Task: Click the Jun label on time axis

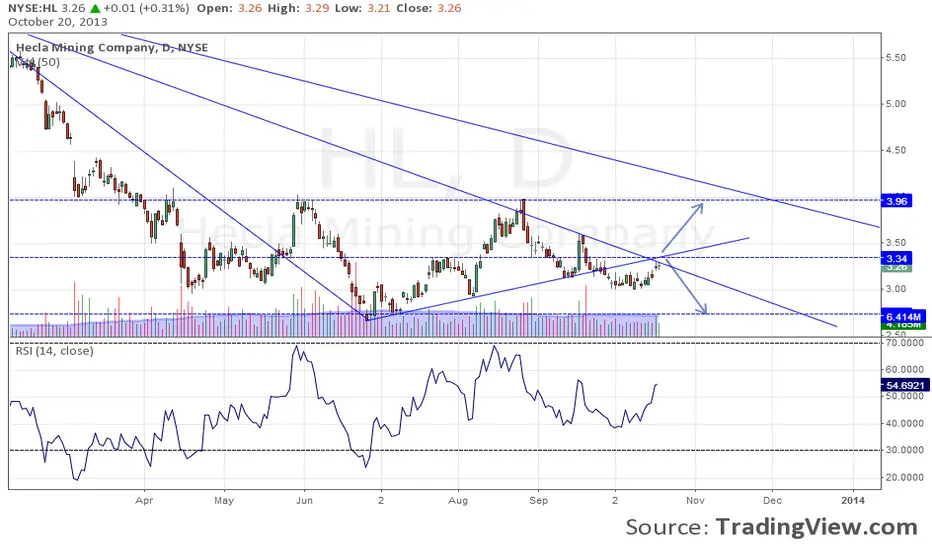Action: click(x=304, y=501)
